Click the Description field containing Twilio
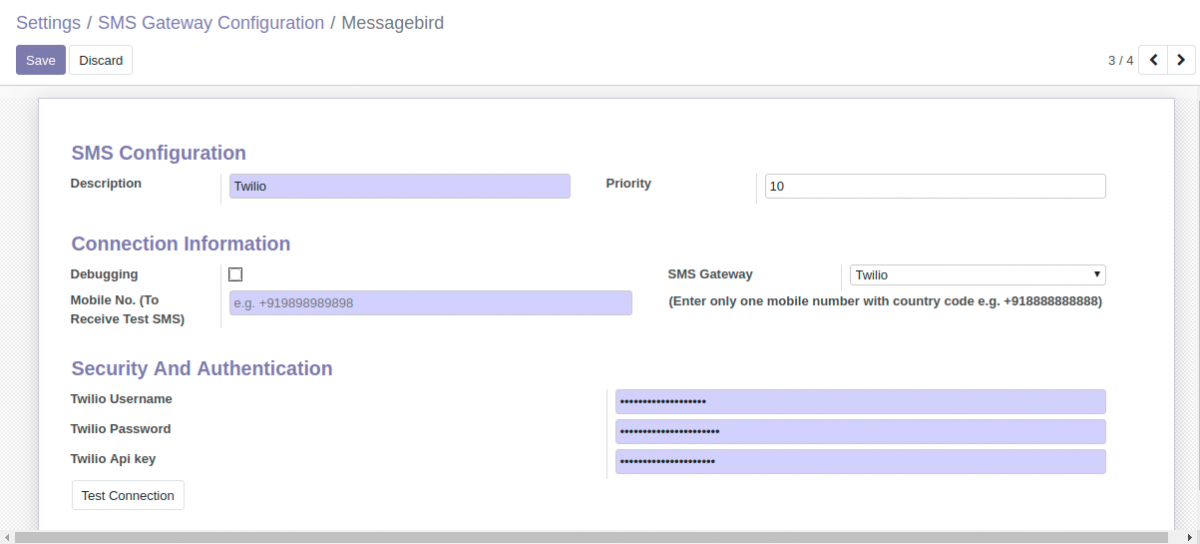Viewport: 1200px width, 544px height. tap(399, 186)
